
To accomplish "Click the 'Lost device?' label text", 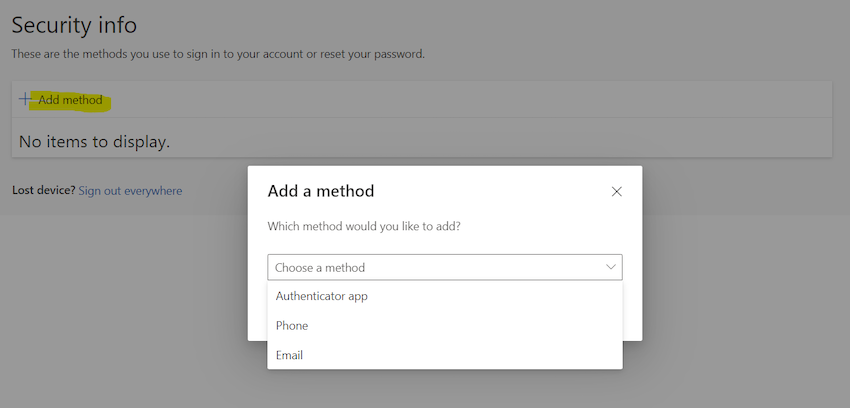I will [x=43, y=190].
